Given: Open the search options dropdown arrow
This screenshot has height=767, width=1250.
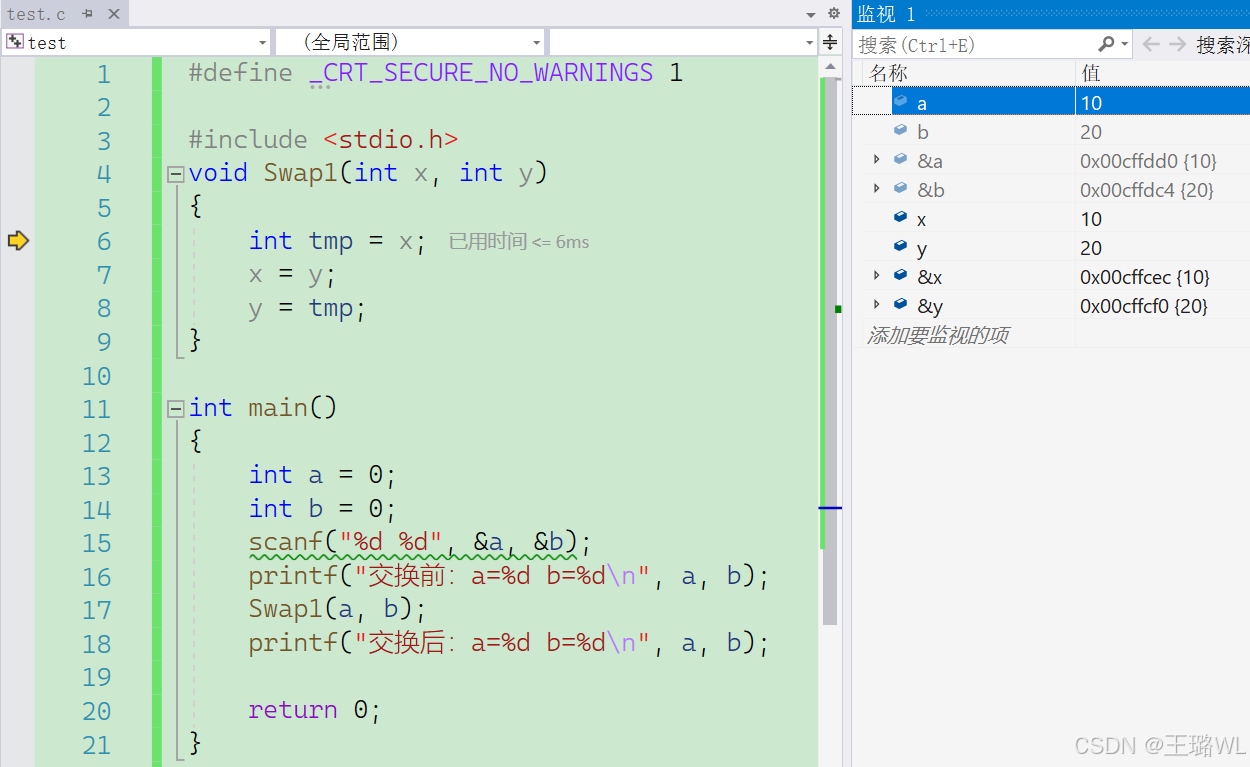Looking at the screenshot, I should coord(1125,44).
